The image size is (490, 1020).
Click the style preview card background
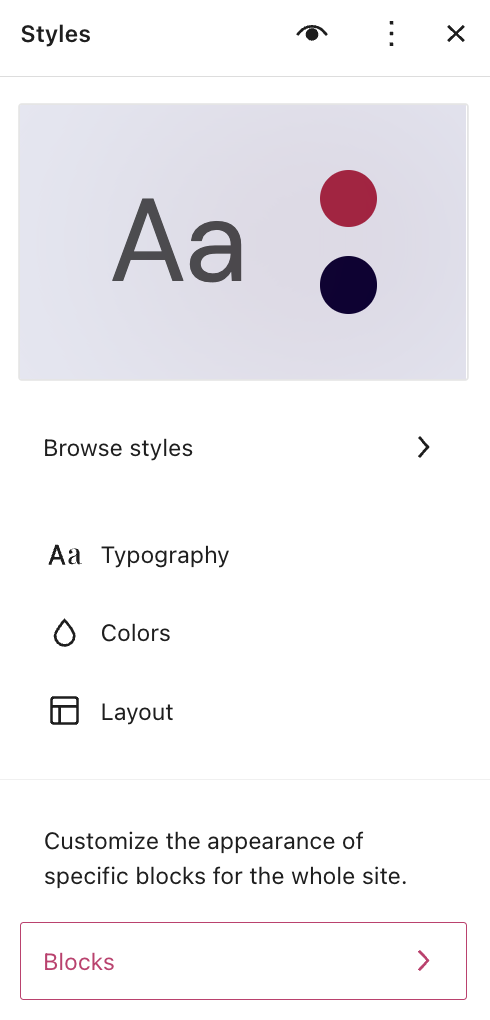243,241
